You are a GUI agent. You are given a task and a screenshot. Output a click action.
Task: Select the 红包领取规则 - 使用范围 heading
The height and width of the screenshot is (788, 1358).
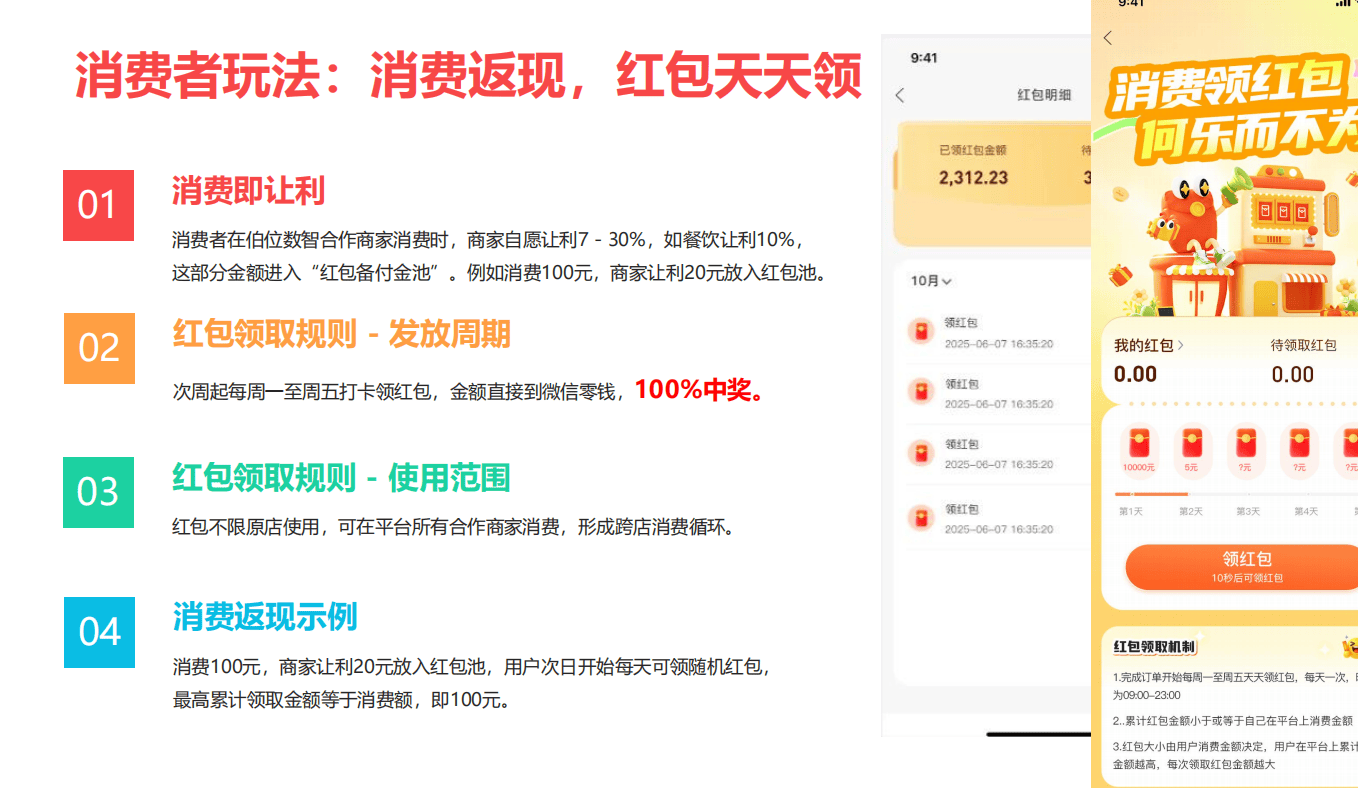tap(341, 478)
